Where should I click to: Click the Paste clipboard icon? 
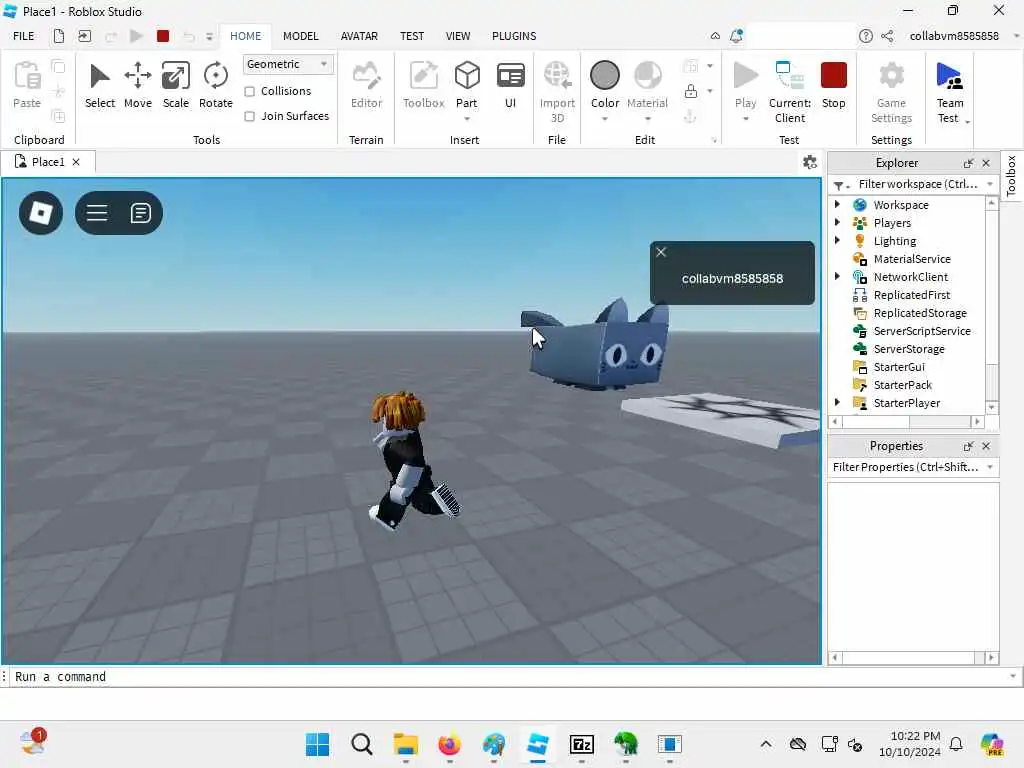click(x=27, y=85)
